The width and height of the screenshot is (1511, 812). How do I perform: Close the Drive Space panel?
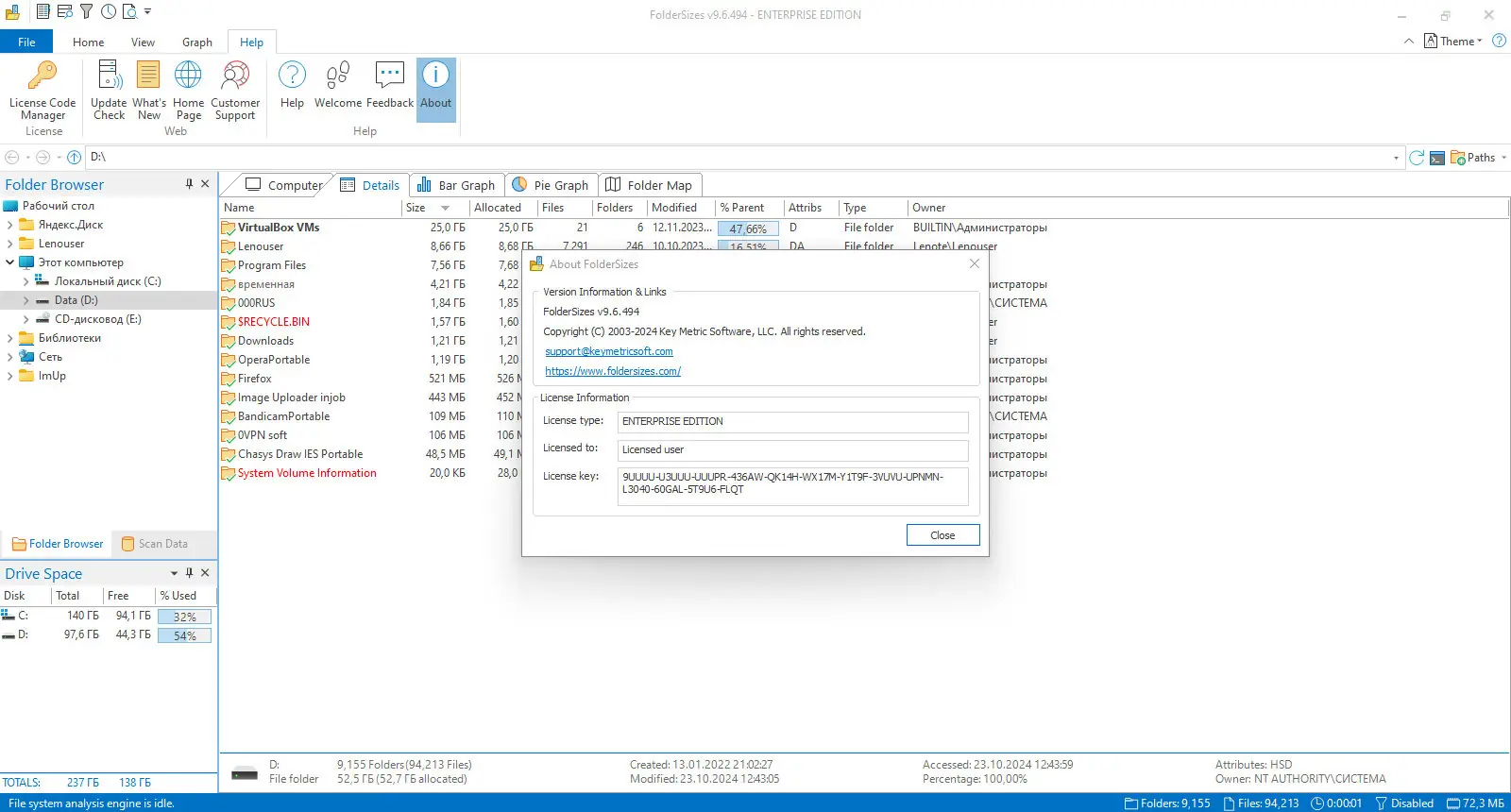click(205, 573)
